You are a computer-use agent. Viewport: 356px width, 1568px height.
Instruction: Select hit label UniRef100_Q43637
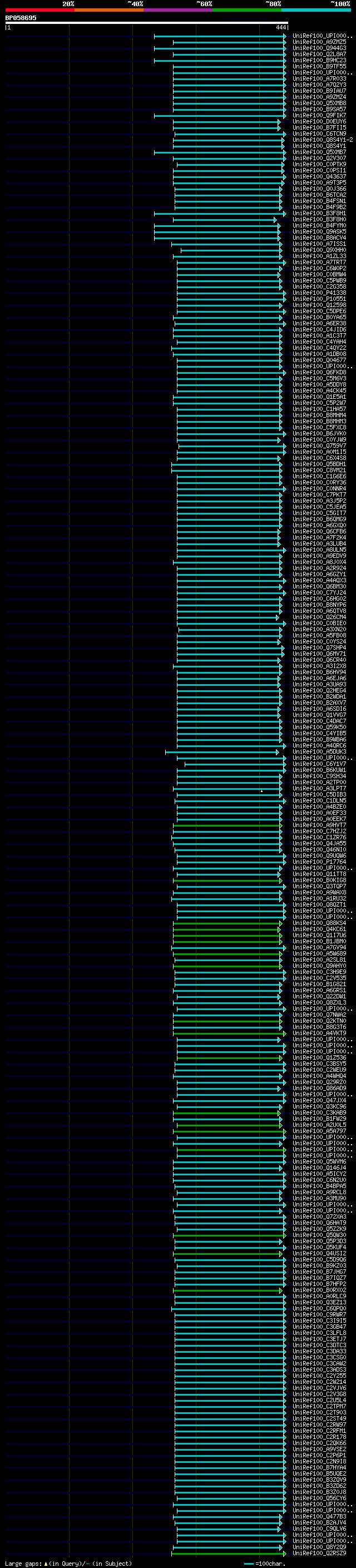coord(319,176)
